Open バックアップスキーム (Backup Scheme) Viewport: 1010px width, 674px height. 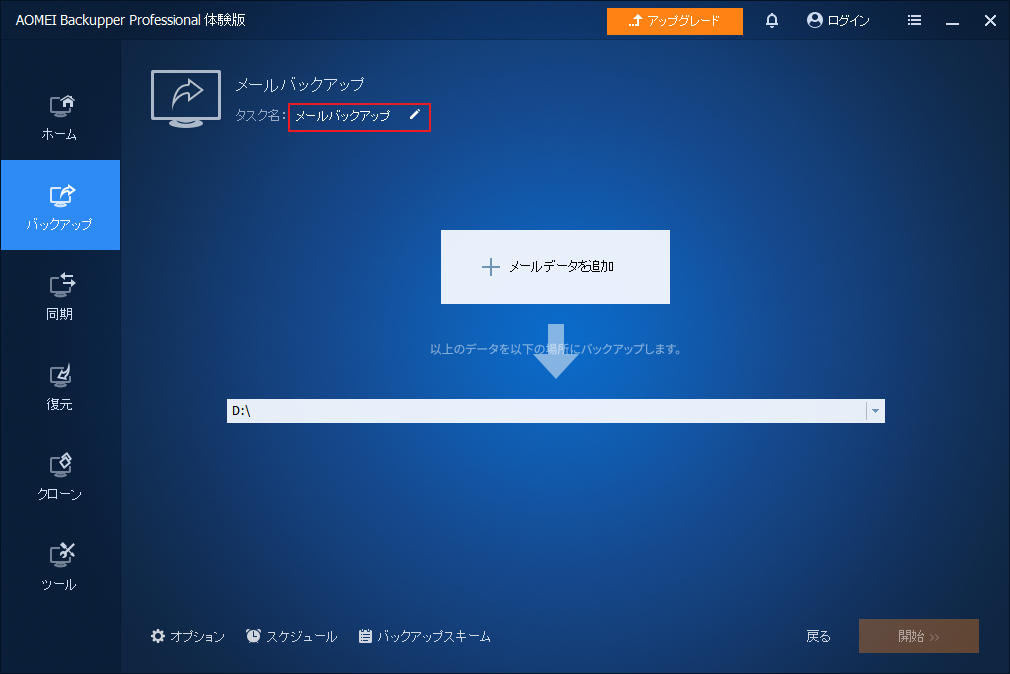pos(424,637)
